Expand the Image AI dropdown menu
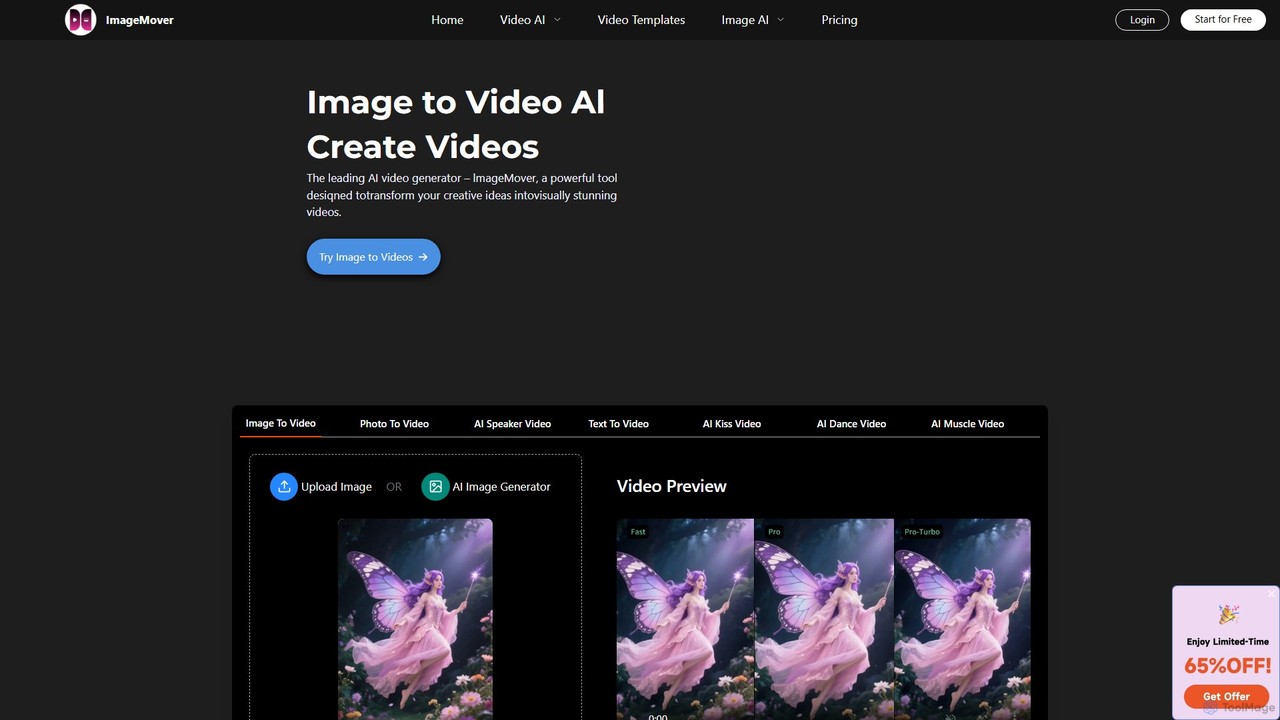Viewport: 1280px width, 720px height. tap(753, 20)
